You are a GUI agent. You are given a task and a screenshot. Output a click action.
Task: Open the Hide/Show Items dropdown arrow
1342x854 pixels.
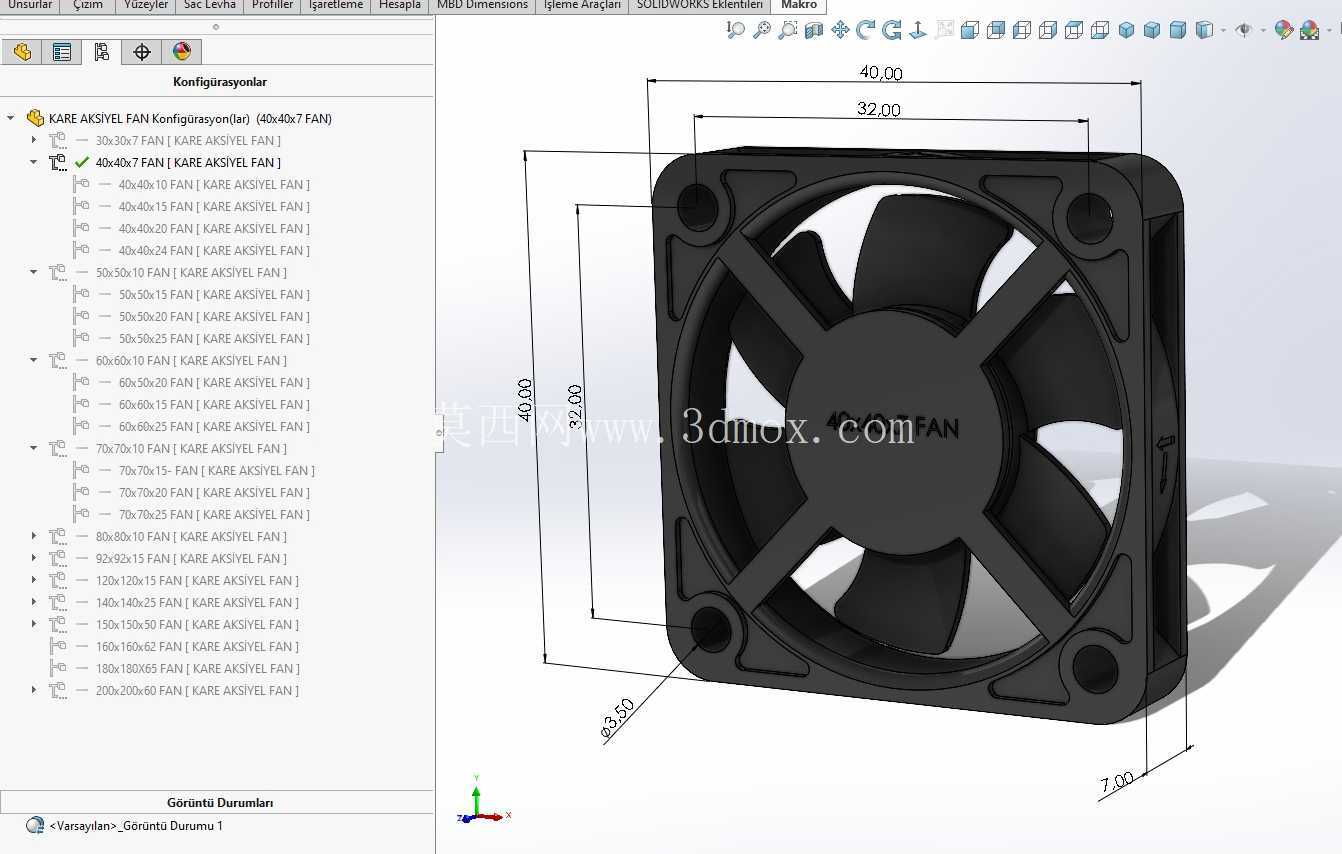pos(1263,31)
